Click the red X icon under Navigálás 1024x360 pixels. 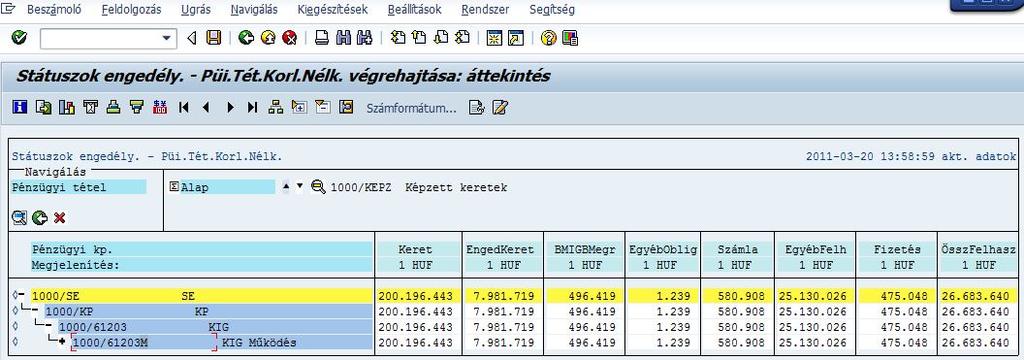[x=59, y=218]
